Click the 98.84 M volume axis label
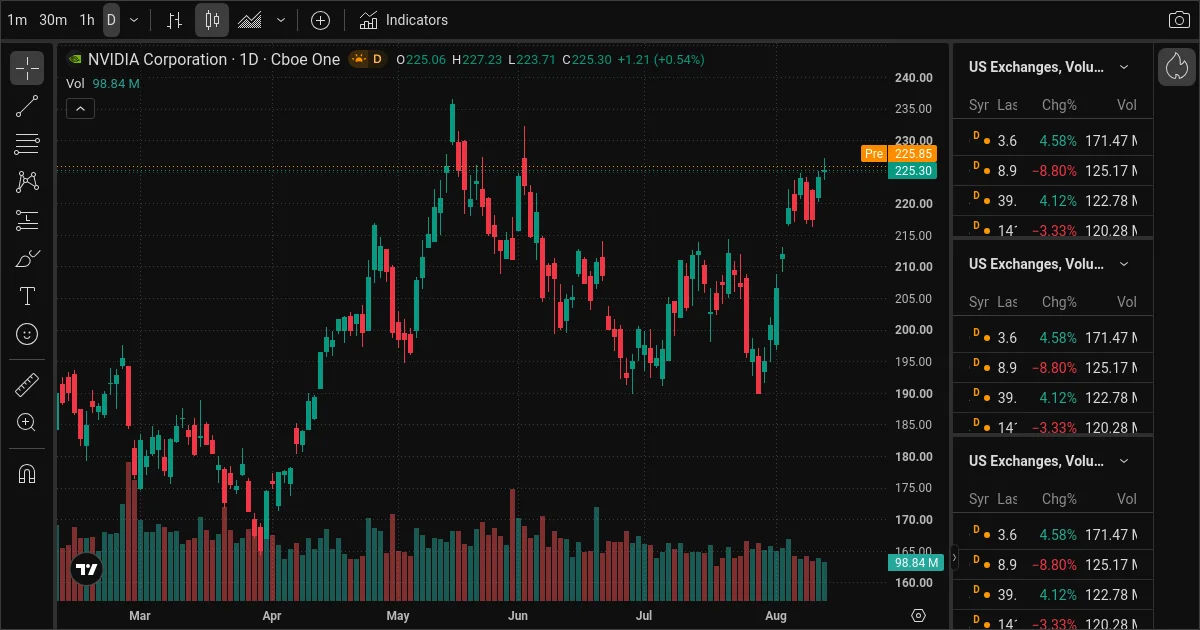 click(915, 563)
